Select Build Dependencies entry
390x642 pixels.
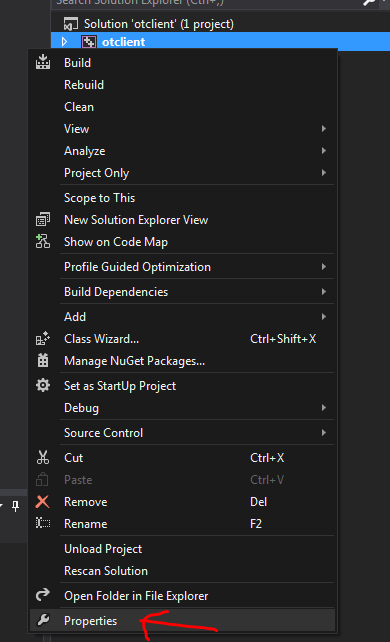tap(183, 292)
